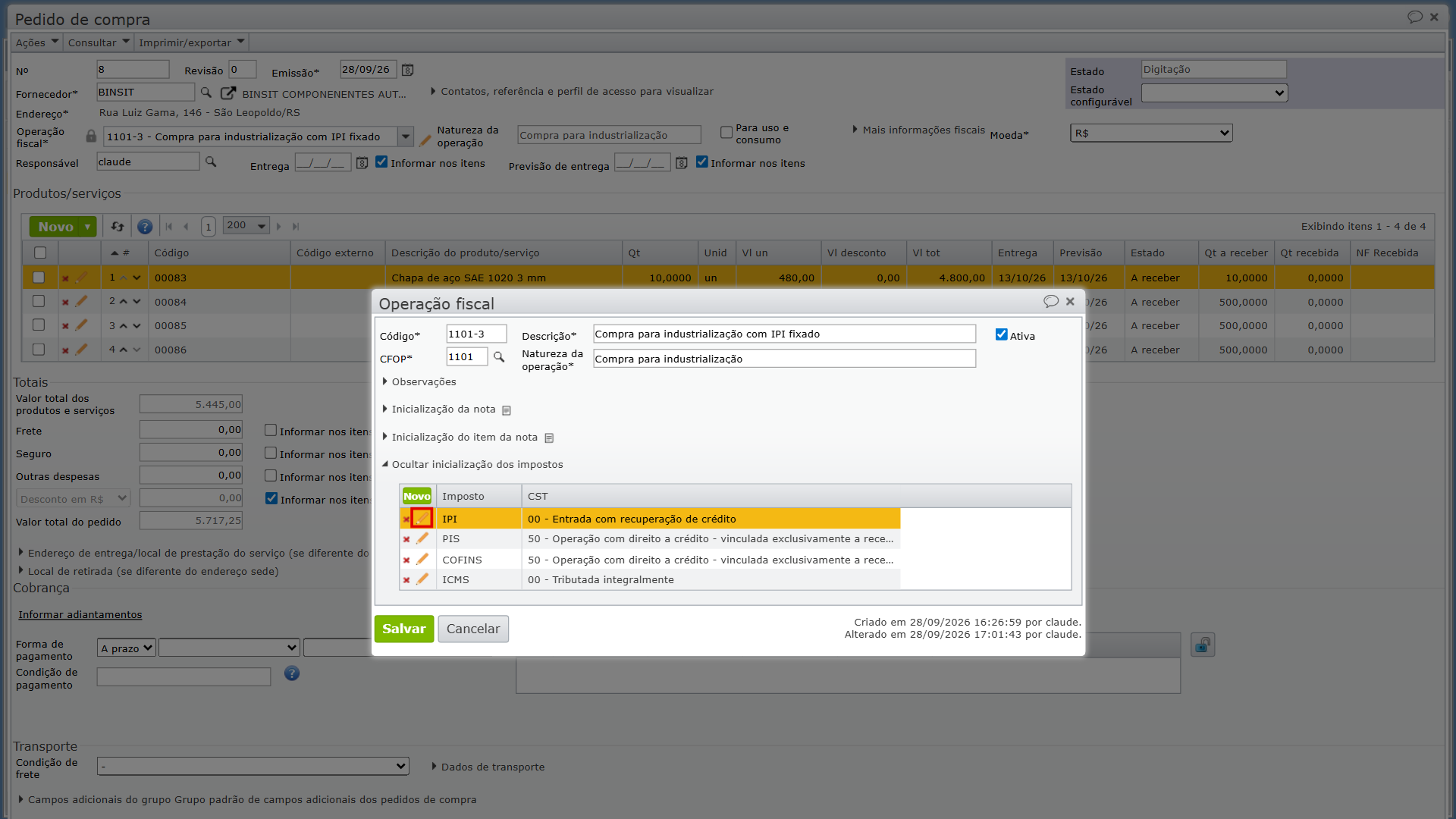Open the Consultar menu
1456x819 pixels.
(99, 42)
